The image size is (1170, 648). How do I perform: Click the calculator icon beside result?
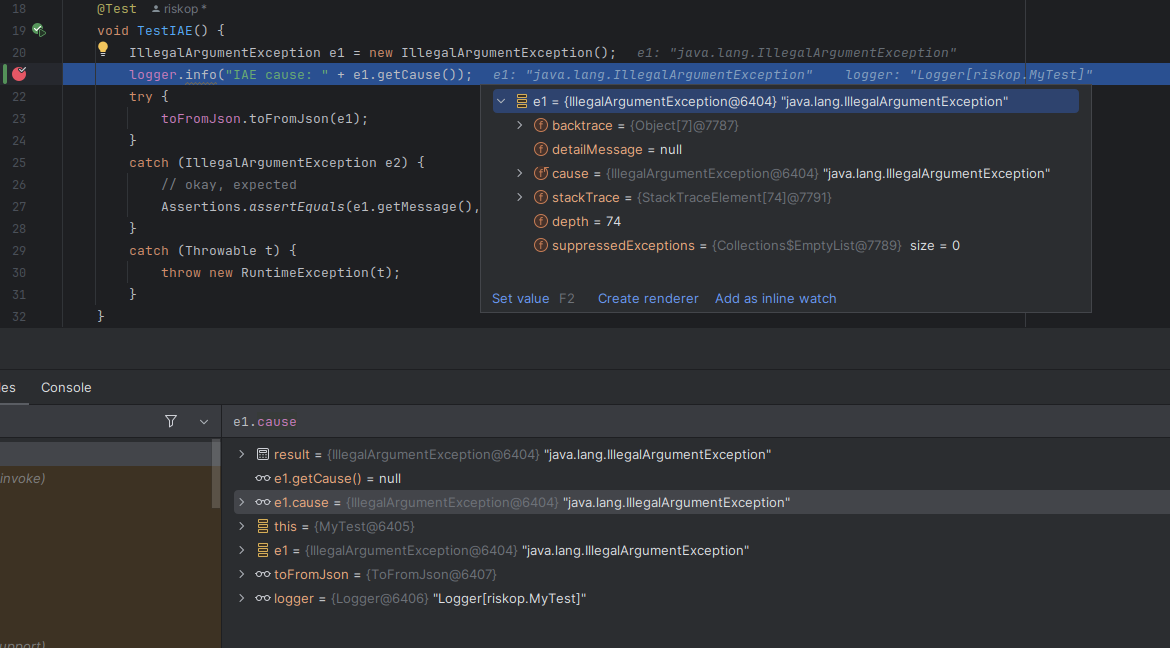[263, 454]
